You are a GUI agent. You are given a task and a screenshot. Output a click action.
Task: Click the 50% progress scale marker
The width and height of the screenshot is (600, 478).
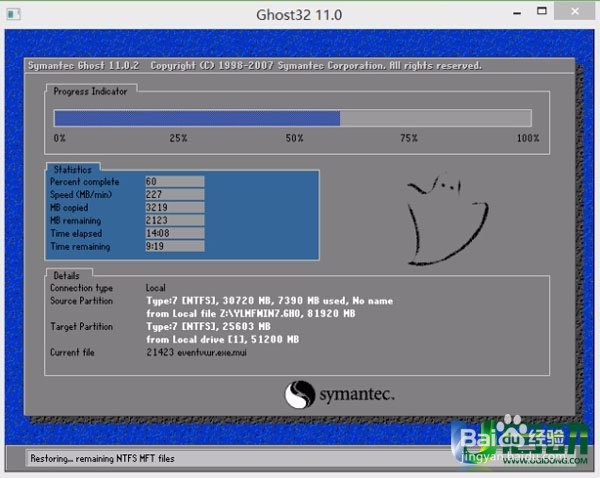(294, 138)
